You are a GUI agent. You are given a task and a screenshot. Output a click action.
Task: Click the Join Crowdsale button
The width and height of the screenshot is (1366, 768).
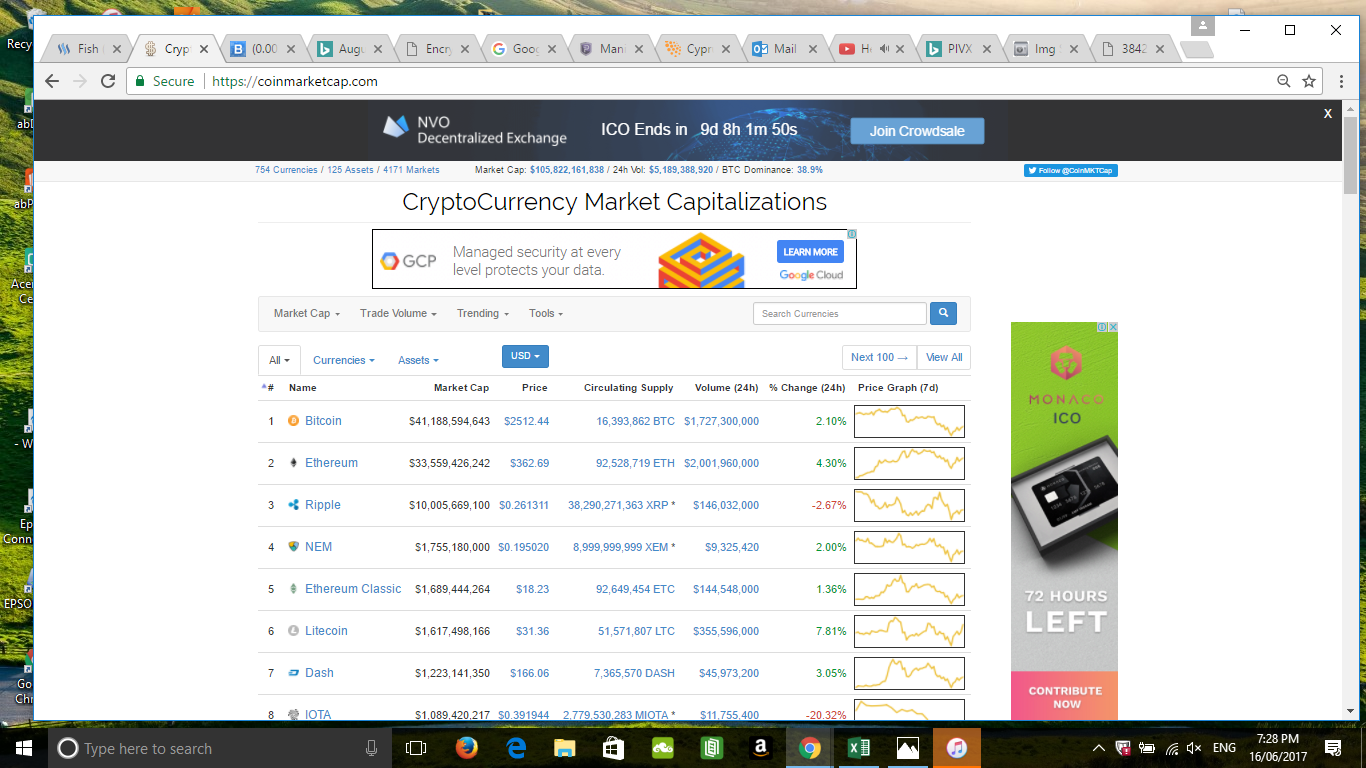coord(917,131)
